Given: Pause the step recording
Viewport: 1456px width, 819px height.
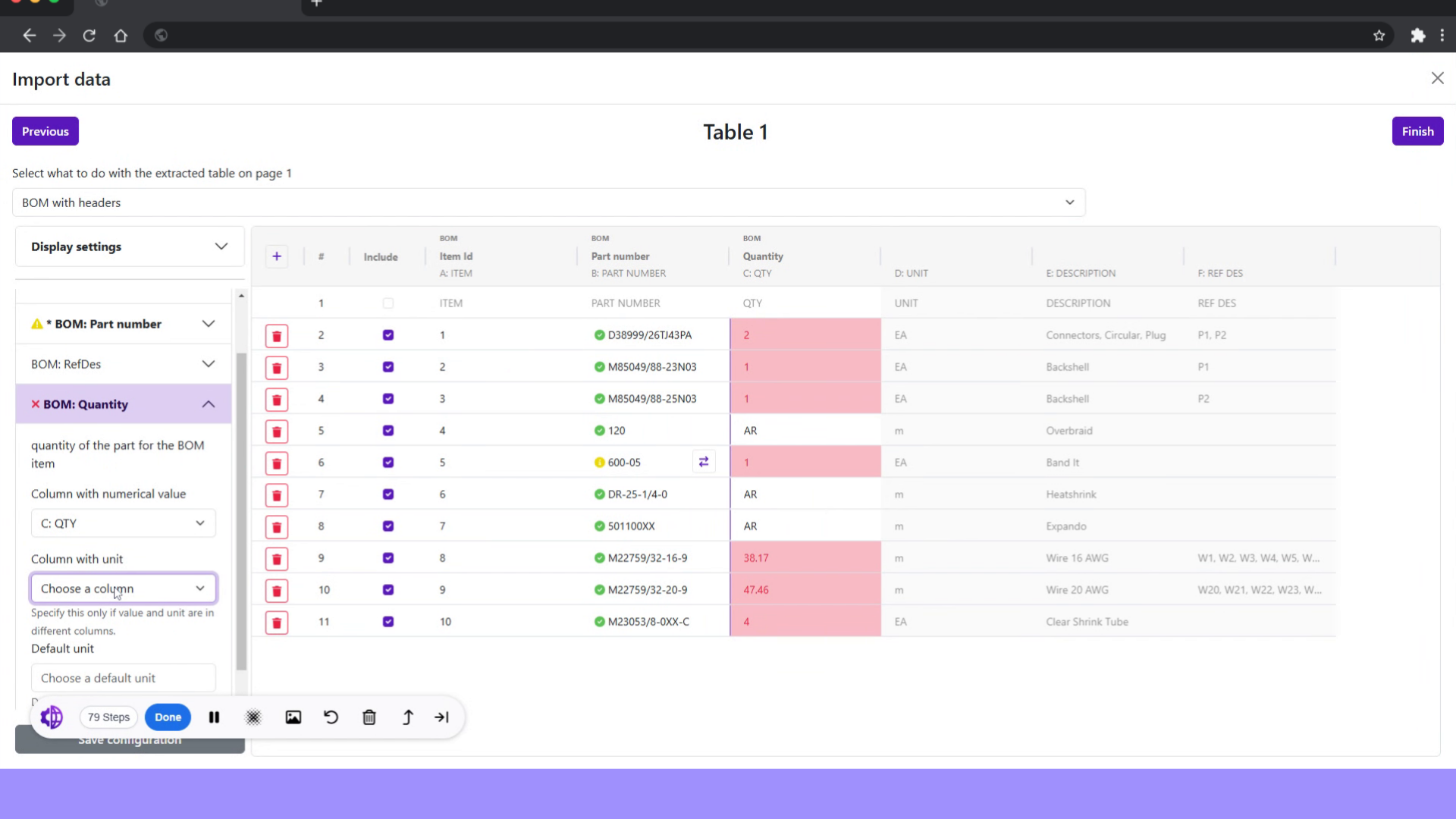Looking at the screenshot, I should point(215,717).
